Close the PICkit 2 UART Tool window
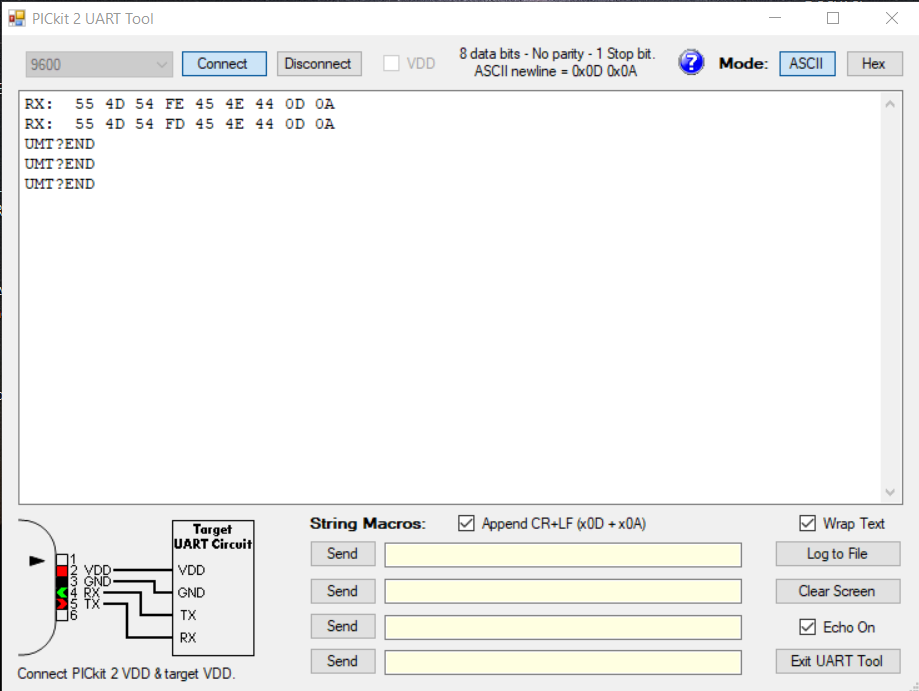Viewport: 919px width, 691px height. 891,18
